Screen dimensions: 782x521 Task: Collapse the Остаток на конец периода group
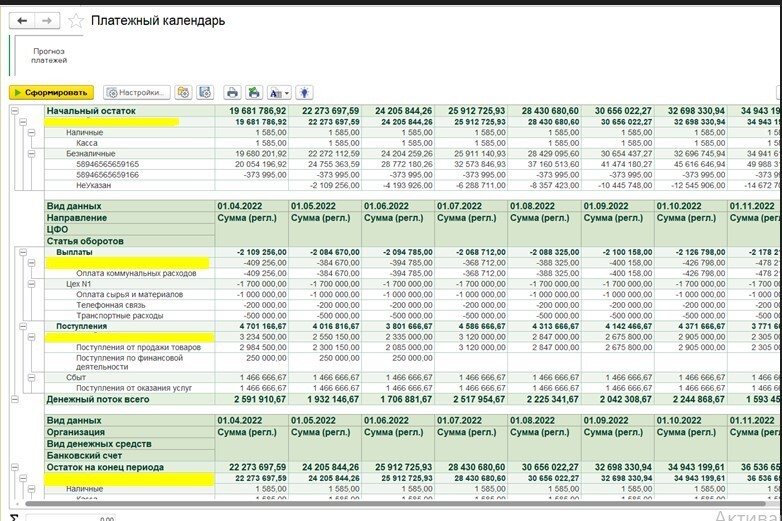tap(17, 467)
